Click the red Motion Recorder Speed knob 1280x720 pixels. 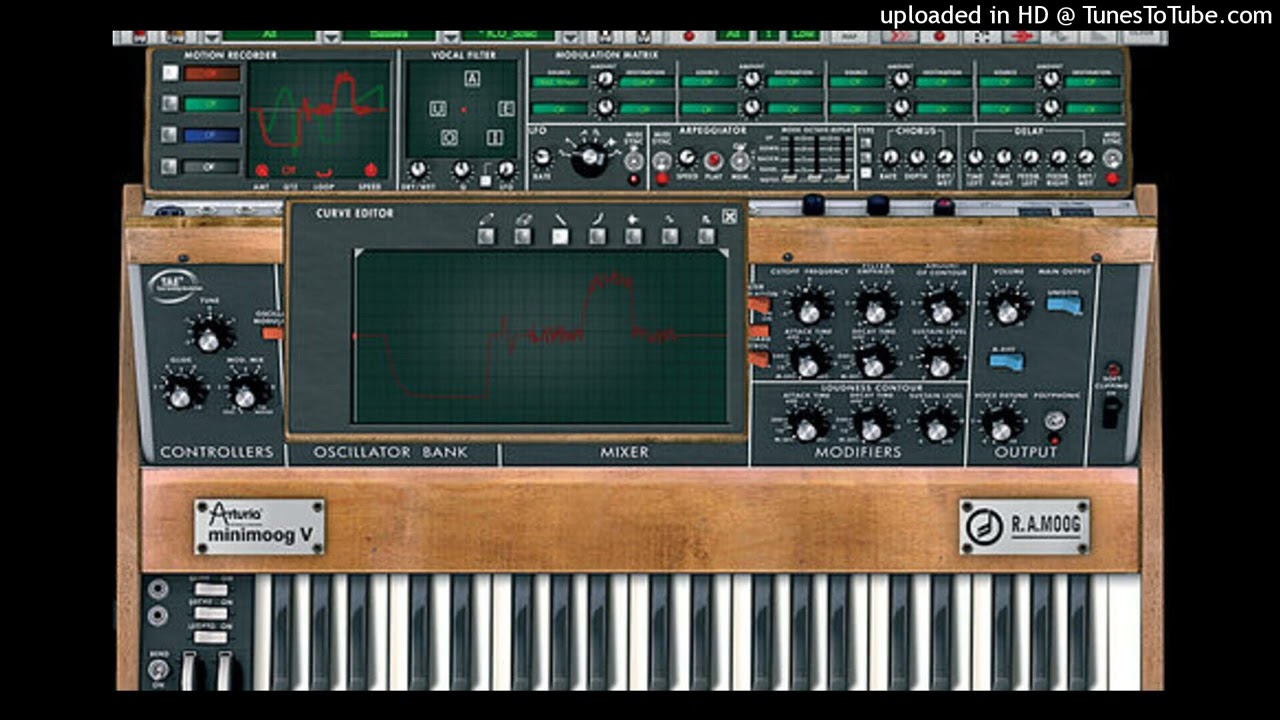point(370,170)
